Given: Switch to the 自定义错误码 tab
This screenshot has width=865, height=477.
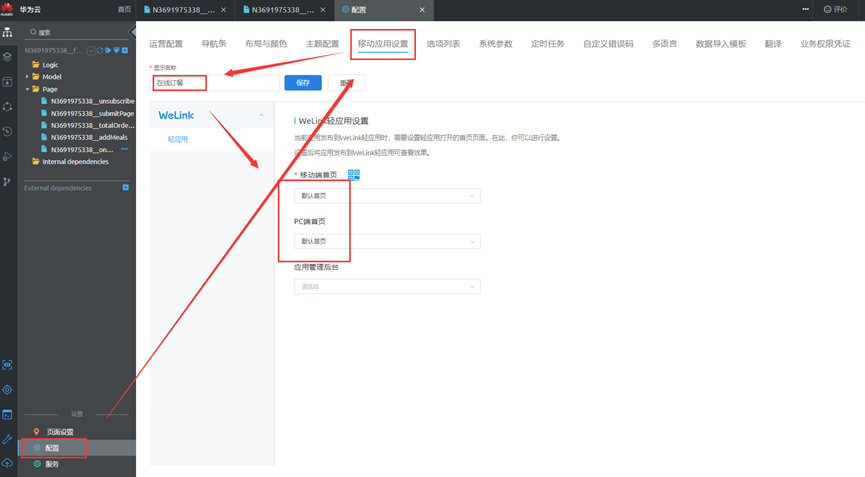Looking at the screenshot, I should click(608, 44).
